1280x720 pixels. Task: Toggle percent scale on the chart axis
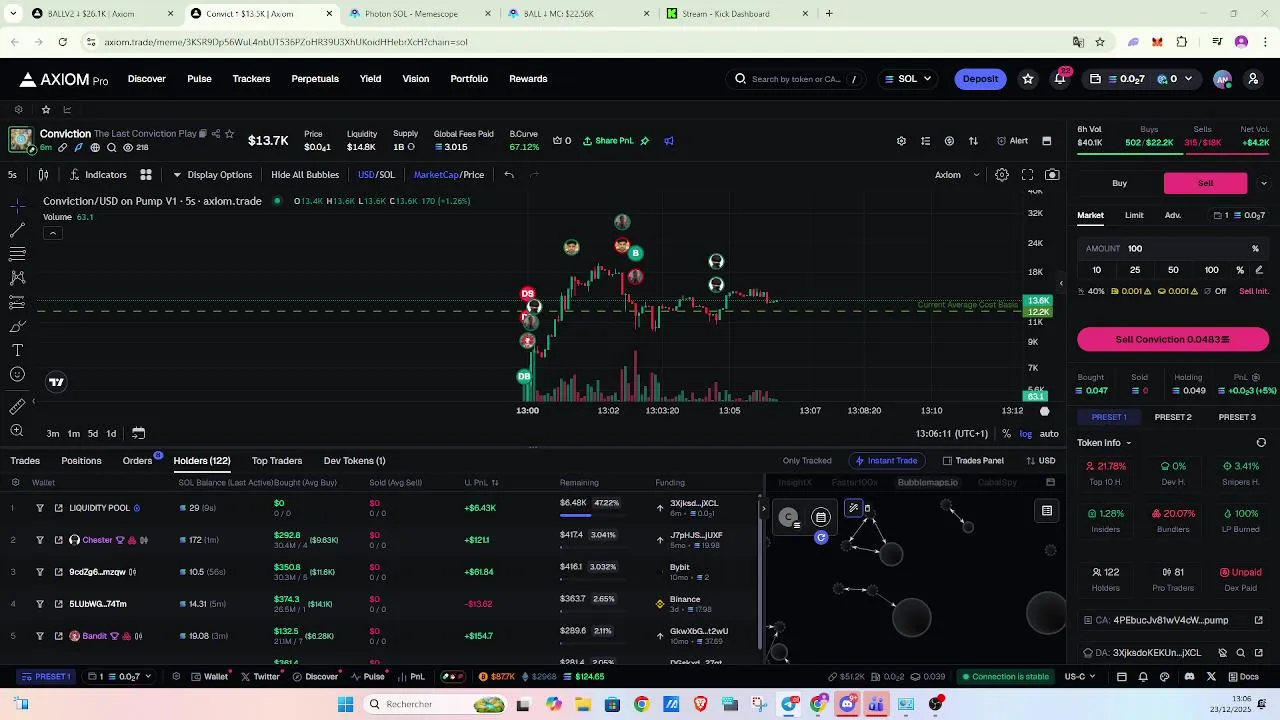[1006, 434]
